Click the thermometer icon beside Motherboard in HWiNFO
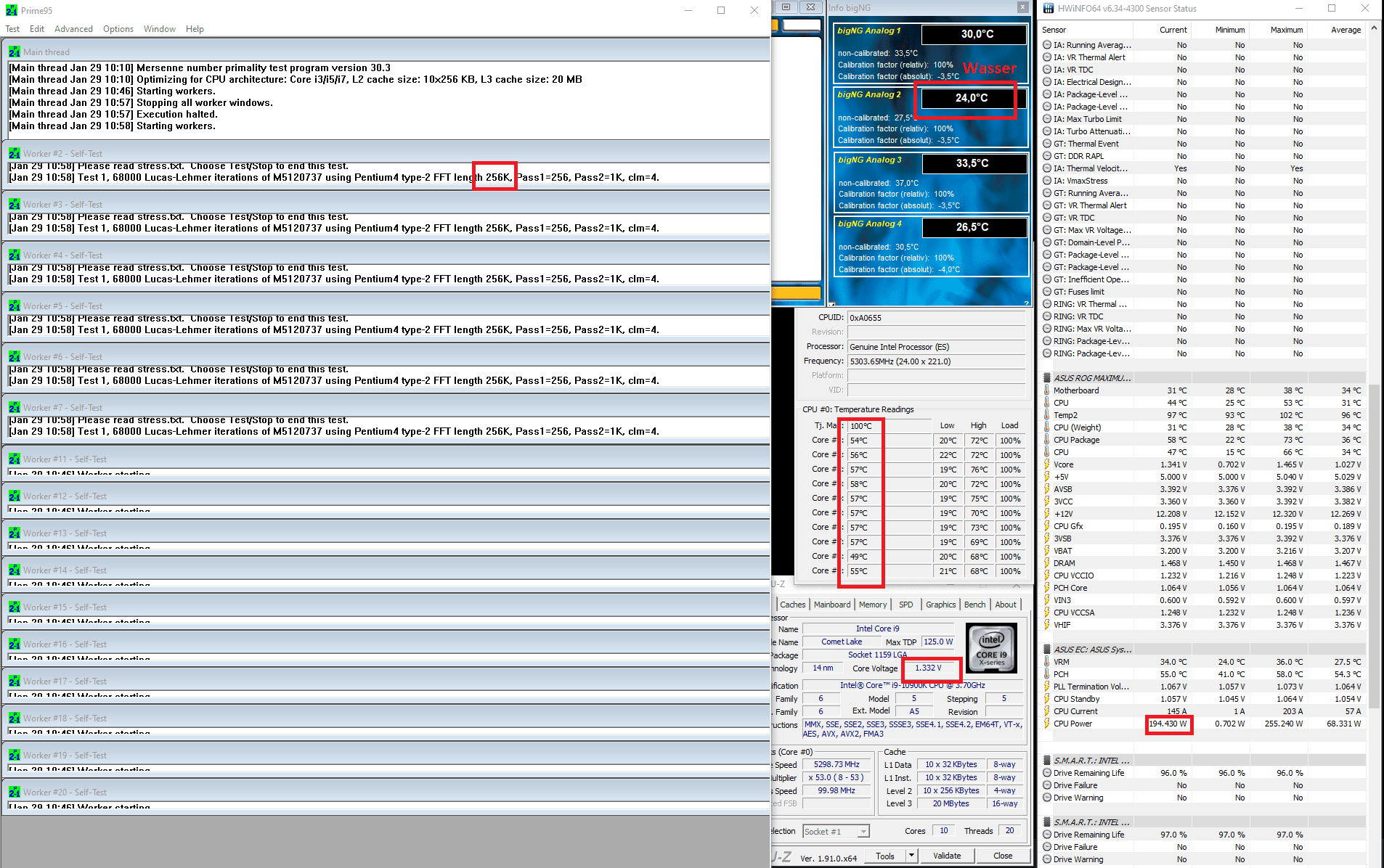The width and height of the screenshot is (1384, 868). pyautogui.click(x=1047, y=390)
